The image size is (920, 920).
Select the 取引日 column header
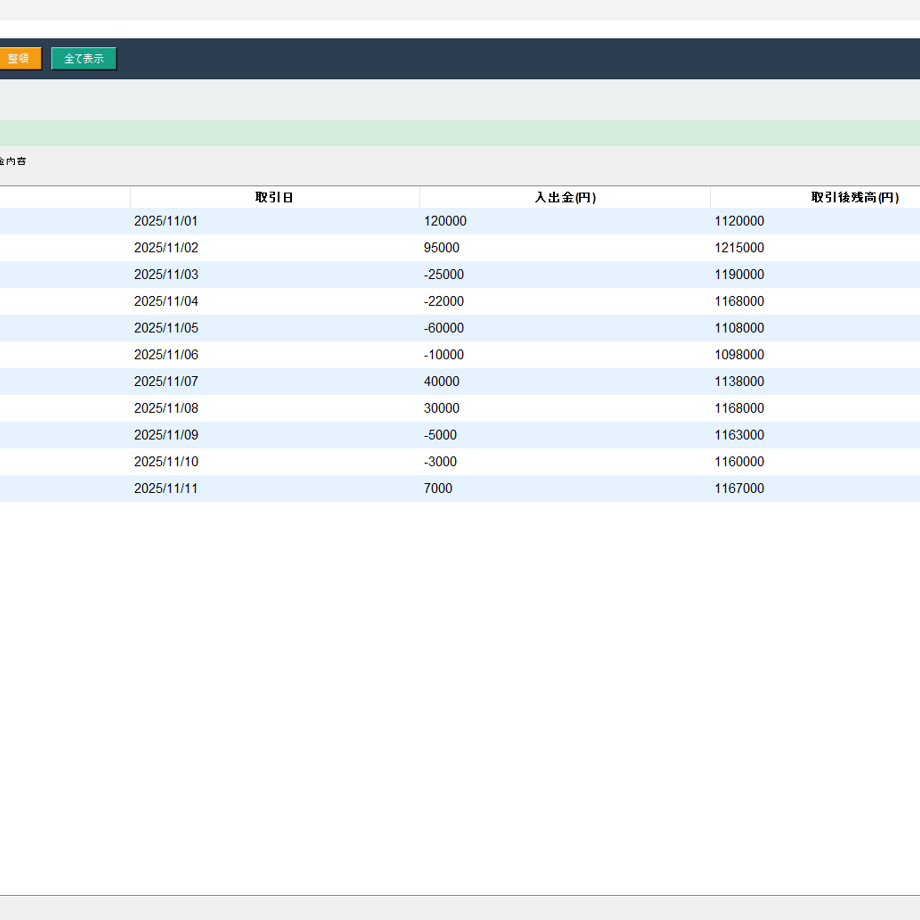click(275, 197)
